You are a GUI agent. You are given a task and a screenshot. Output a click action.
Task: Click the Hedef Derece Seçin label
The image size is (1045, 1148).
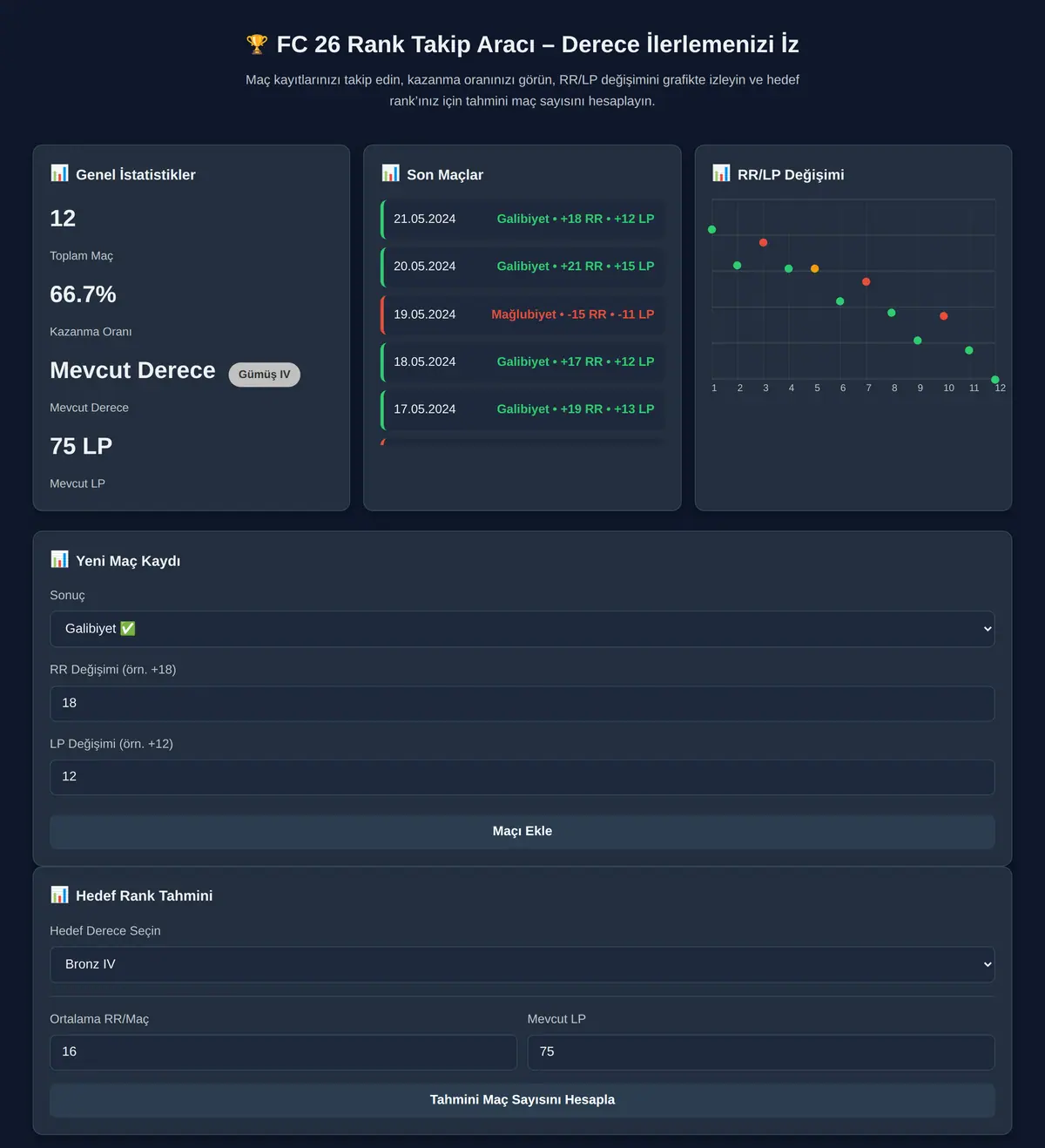pyautogui.click(x=105, y=931)
